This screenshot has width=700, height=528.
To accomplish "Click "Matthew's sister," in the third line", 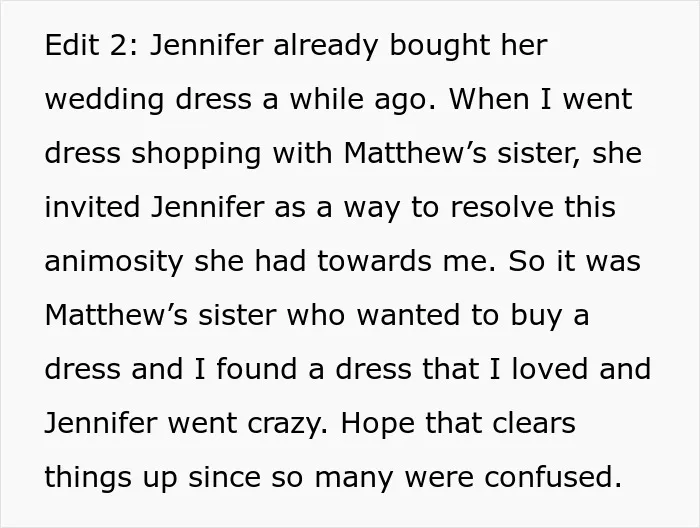I will 462,153.
